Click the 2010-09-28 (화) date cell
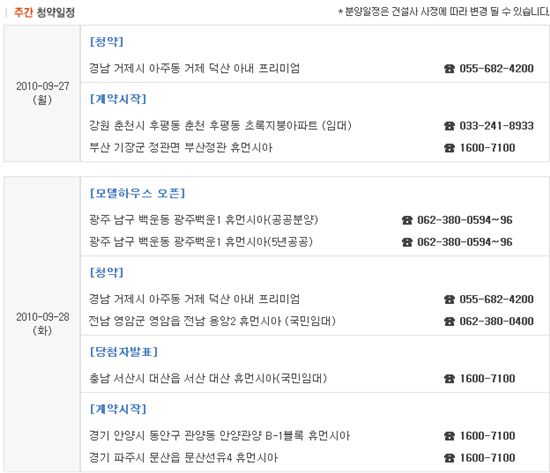Image resolution: width=550 pixels, height=473 pixels. point(42,324)
